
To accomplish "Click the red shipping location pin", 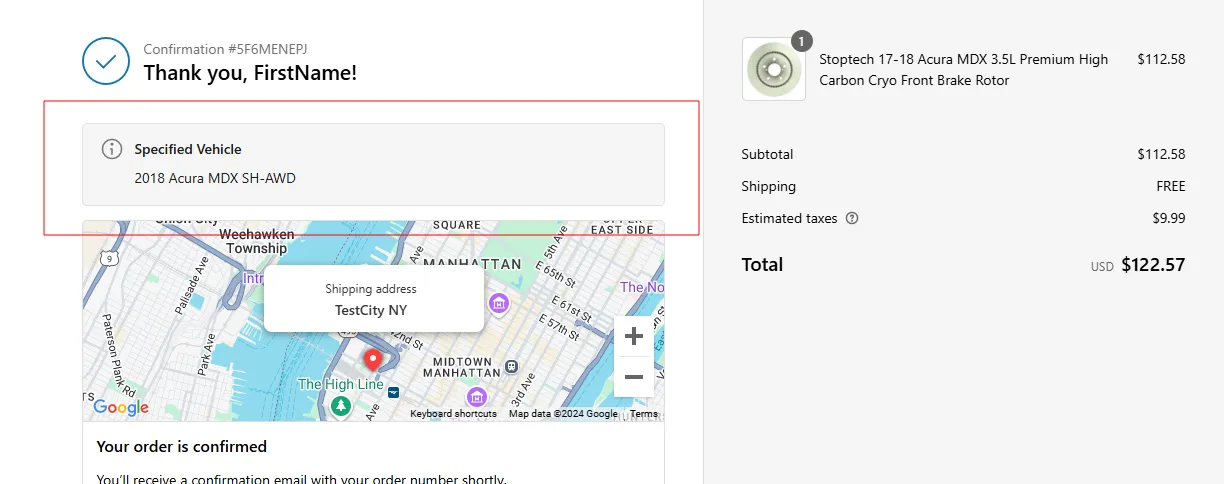I will (373, 360).
